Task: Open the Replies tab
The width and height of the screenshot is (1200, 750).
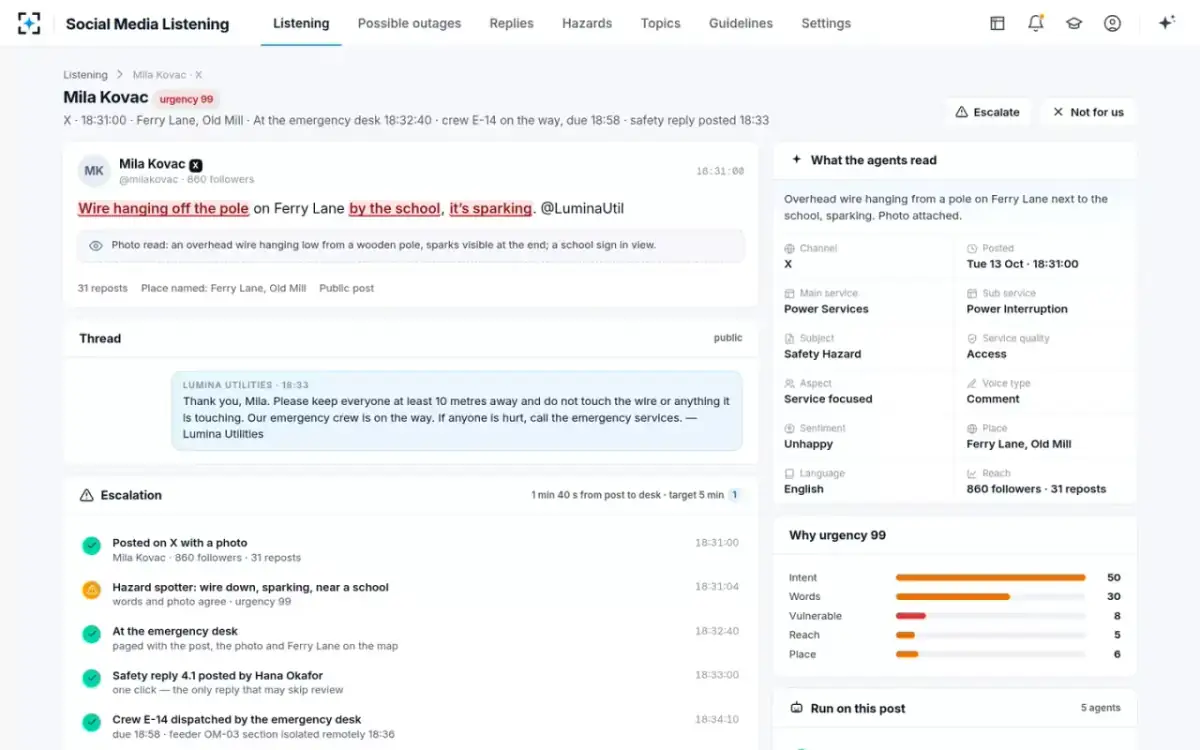Action: pos(512,23)
